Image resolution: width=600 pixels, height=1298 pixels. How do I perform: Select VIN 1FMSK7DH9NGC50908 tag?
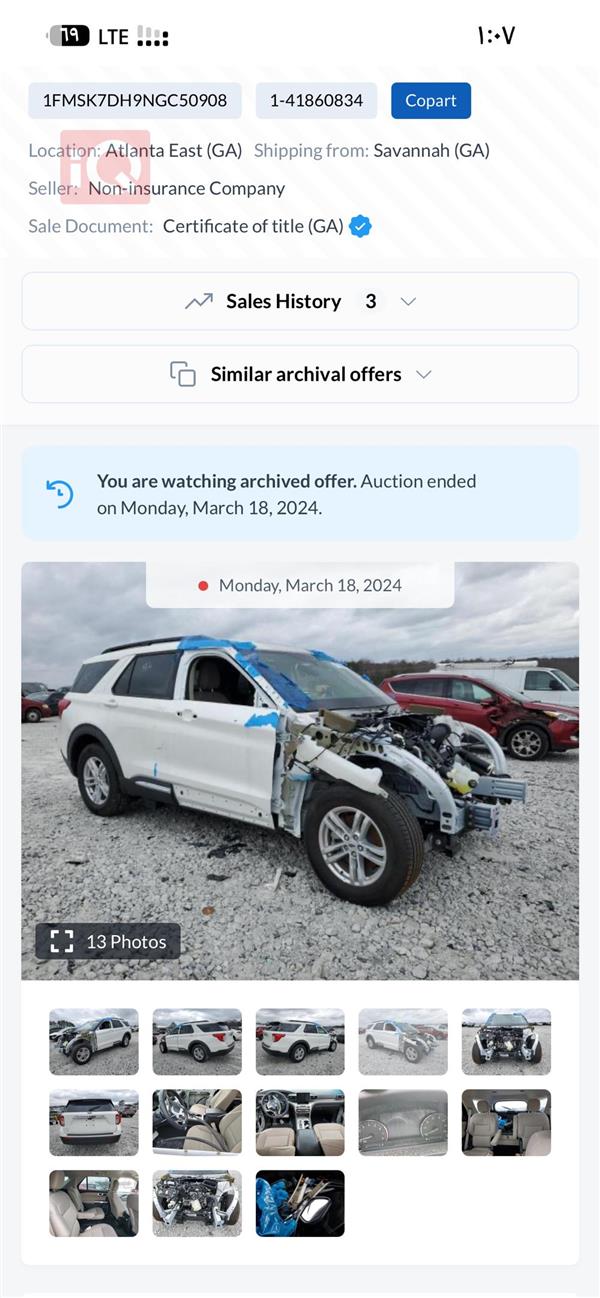[135, 101]
